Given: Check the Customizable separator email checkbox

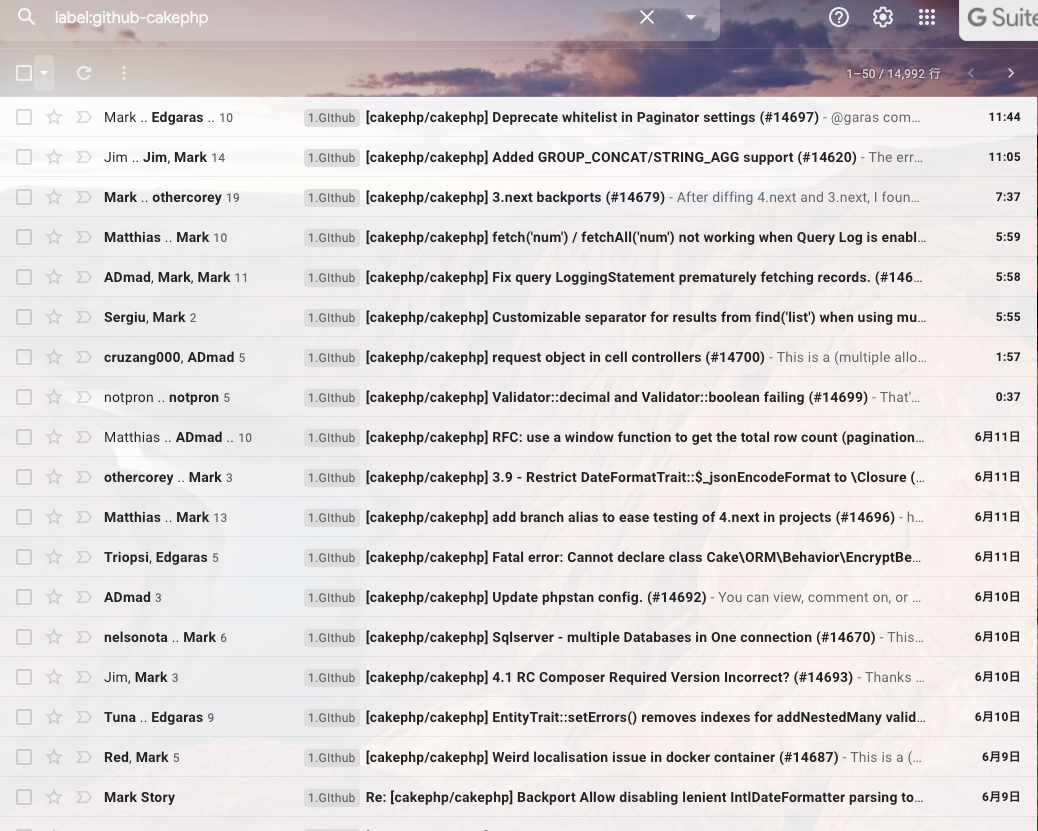Looking at the screenshot, I should point(24,317).
